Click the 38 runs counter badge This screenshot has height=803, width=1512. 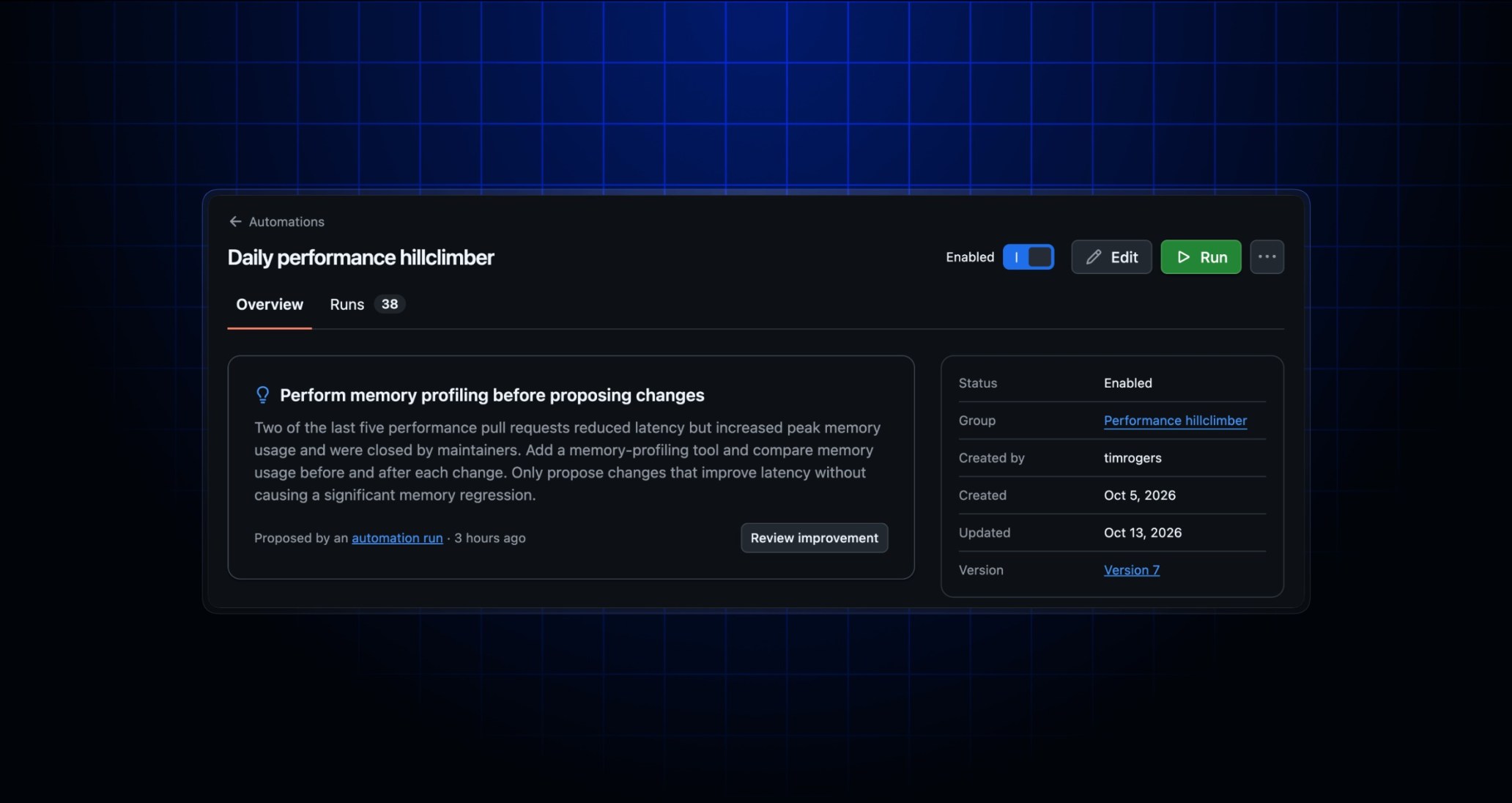click(x=390, y=304)
